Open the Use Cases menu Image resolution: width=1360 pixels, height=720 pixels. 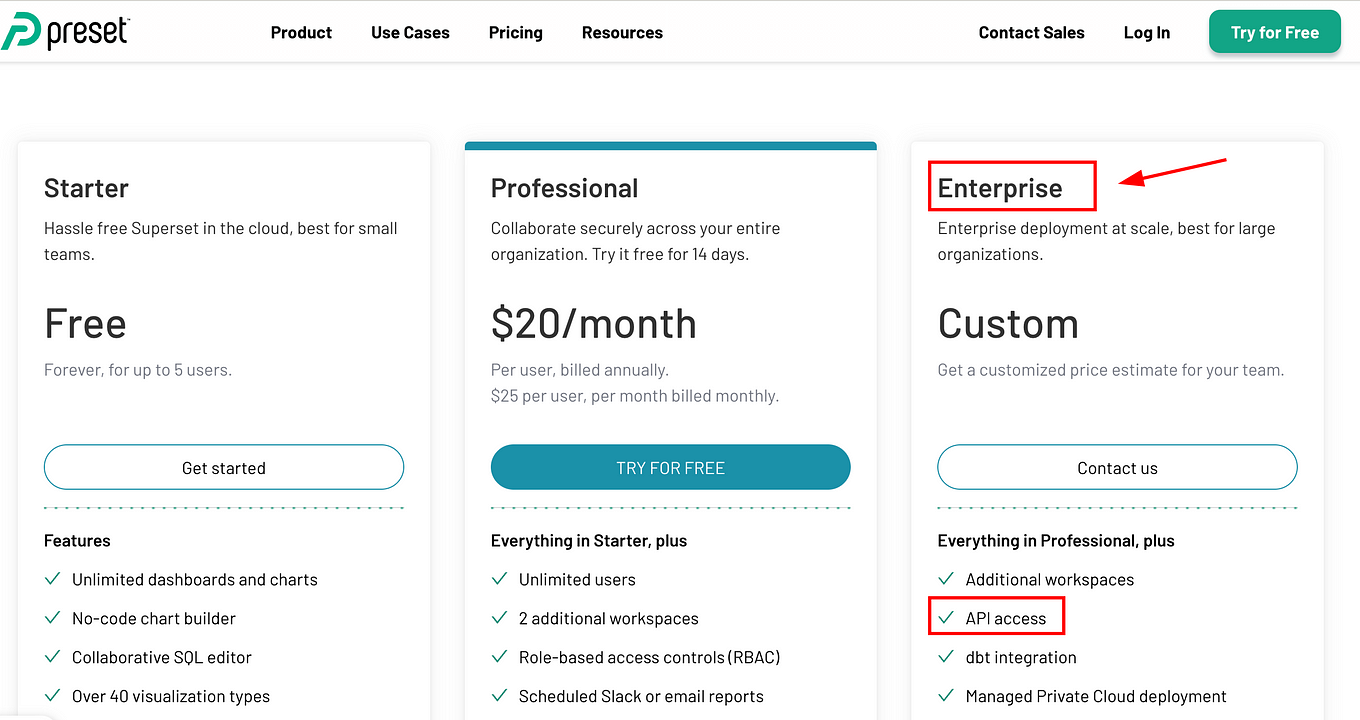[x=410, y=32]
